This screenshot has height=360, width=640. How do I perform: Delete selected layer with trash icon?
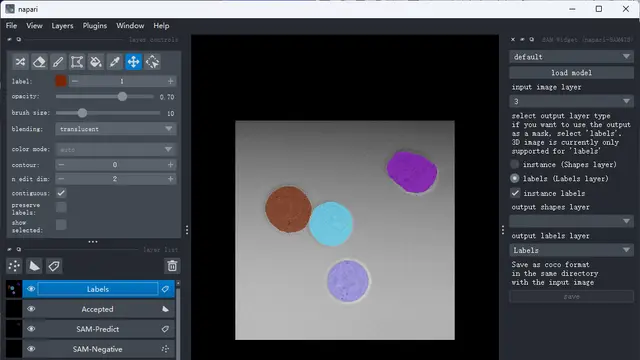click(x=172, y=266)
